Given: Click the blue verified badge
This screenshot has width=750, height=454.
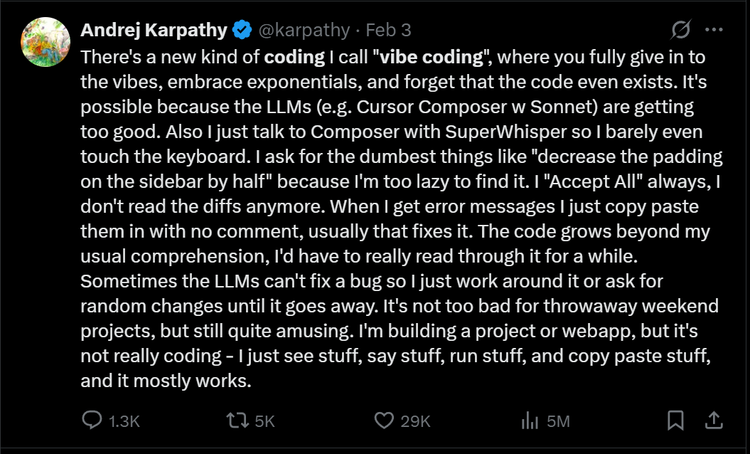Looking at the screenshot, I should pos(242,28).
